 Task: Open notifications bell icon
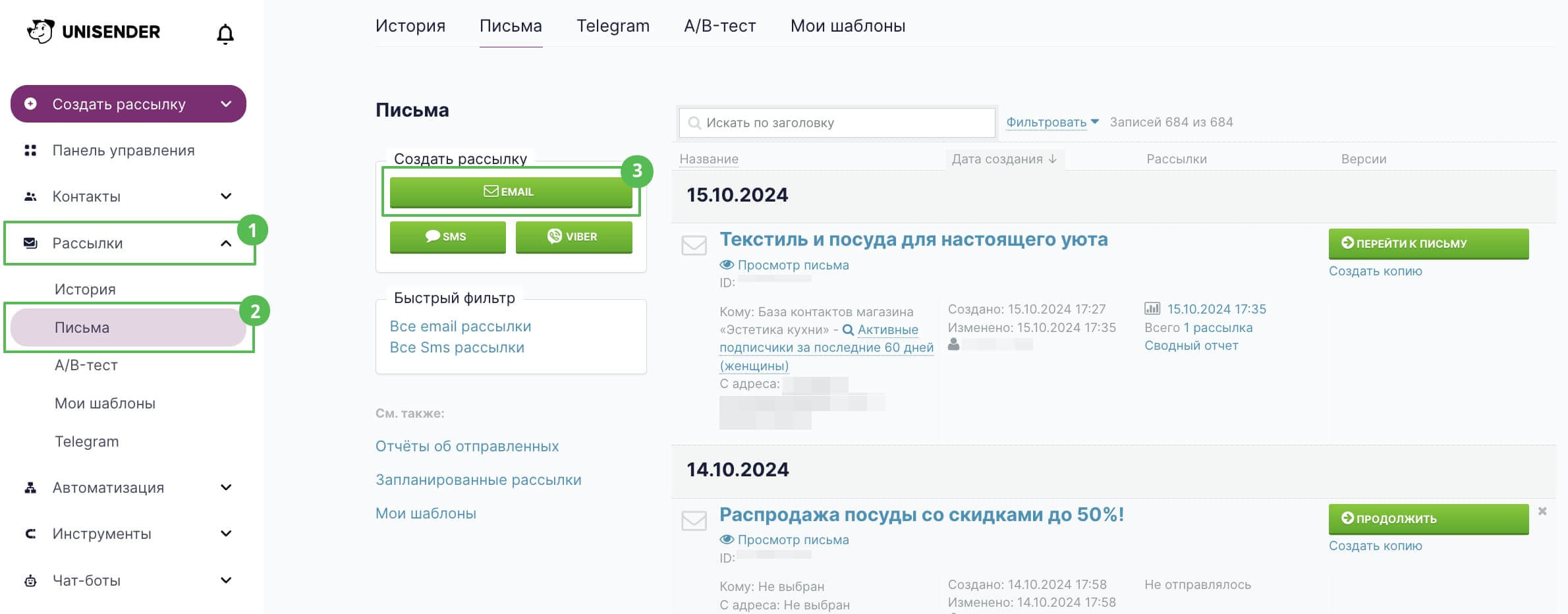point(225,34)
